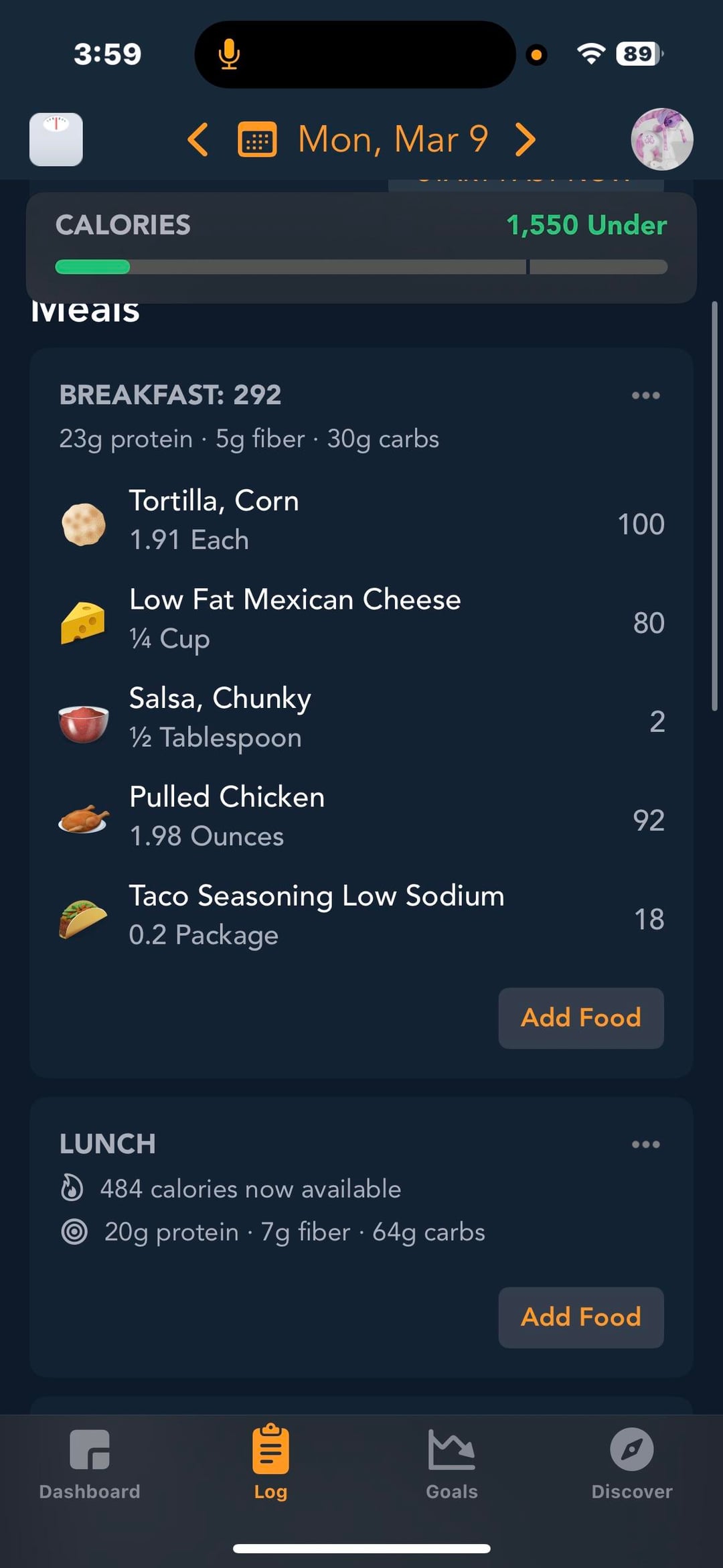Tap the Pulled Chicken icon

coord(83,818)
